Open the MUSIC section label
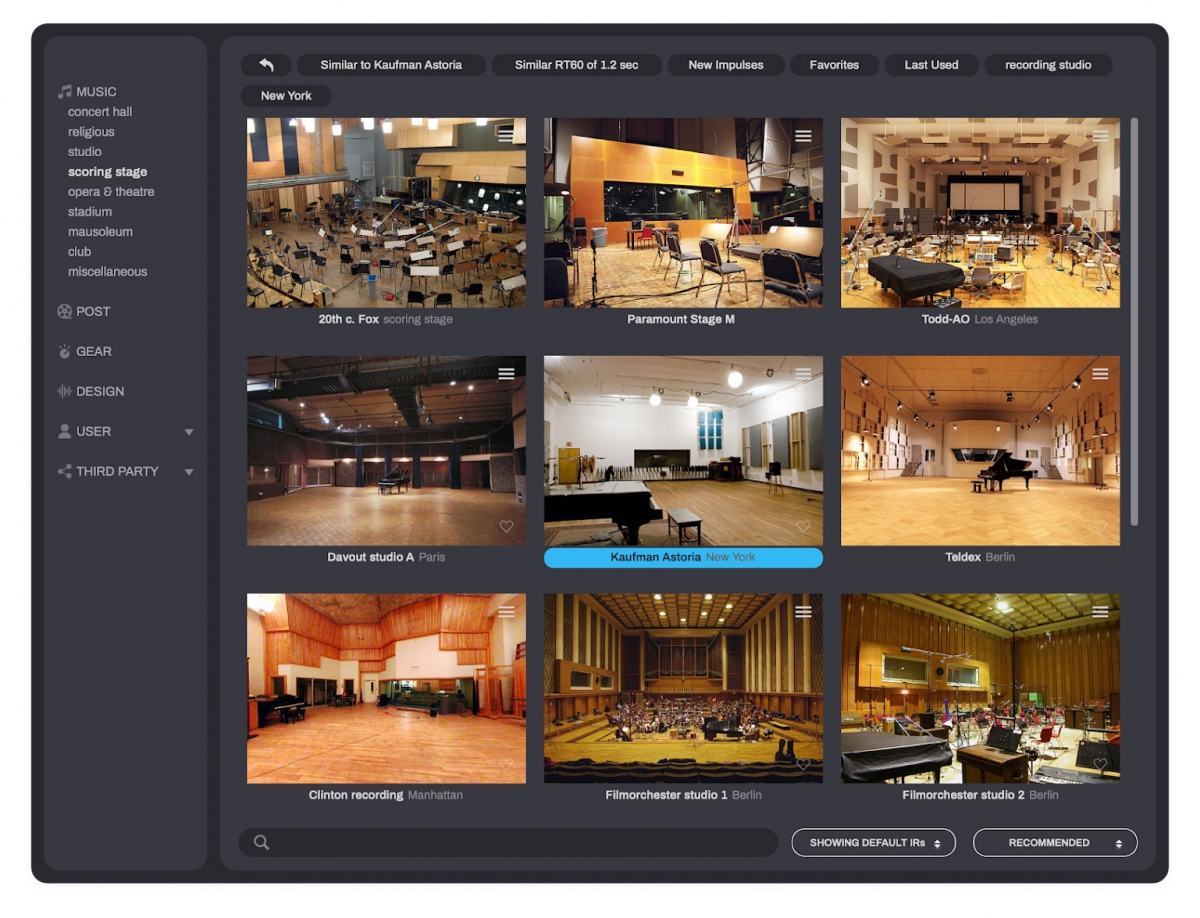Screen dimensions: 1200x918 (x=97, y=92)
